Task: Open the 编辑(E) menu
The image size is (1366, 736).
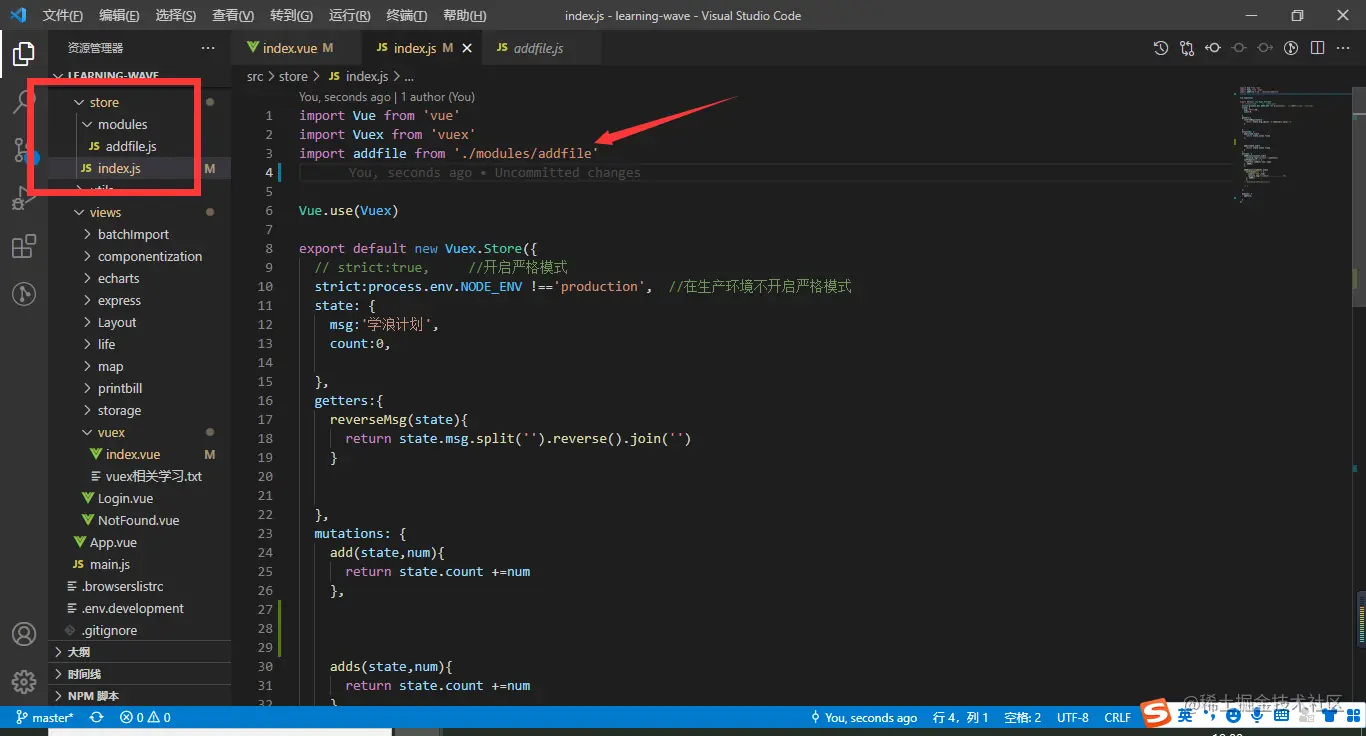Action: click(120, 15)
